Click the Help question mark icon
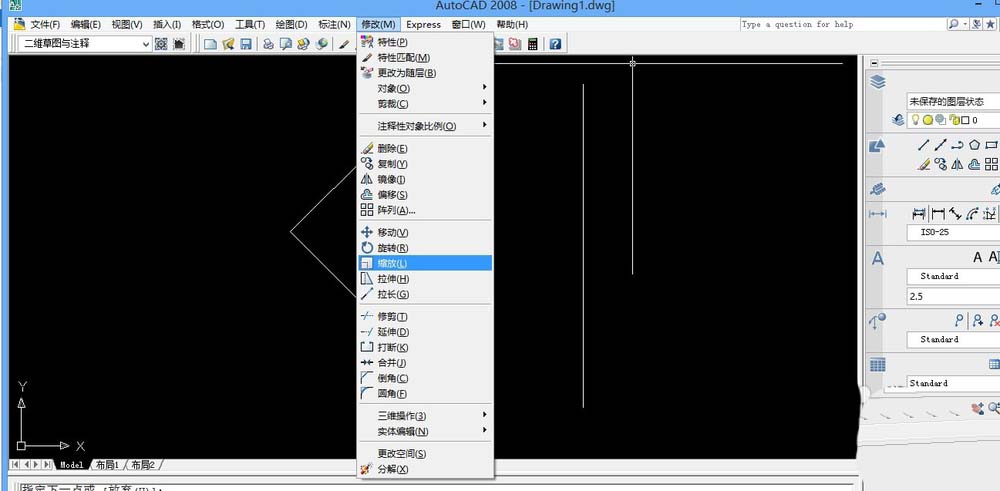The image size is (1000, 491). [x=555, y=44]
